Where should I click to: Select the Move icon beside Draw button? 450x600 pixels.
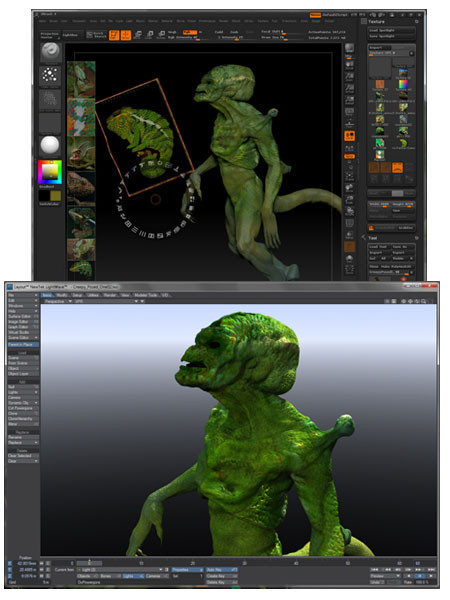(138, 35)
